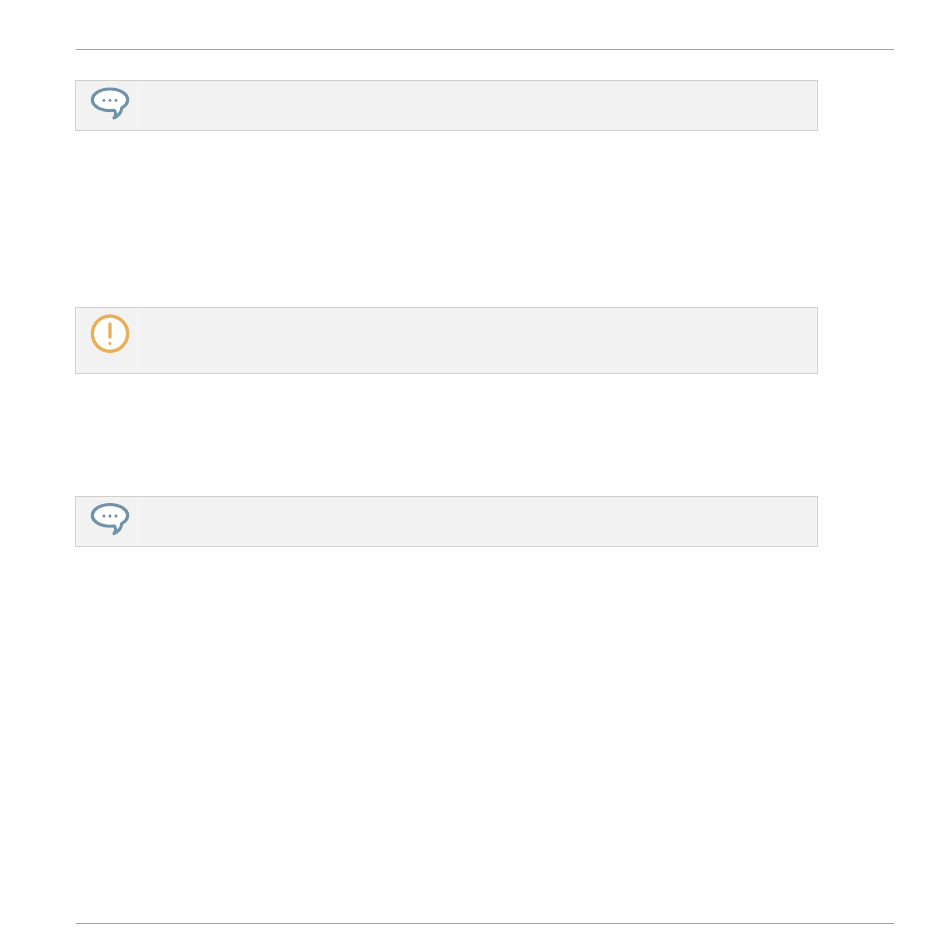950x951 pixels.
Task: Click the exclamation mark inside the orange circle
Action: (110, 334)
